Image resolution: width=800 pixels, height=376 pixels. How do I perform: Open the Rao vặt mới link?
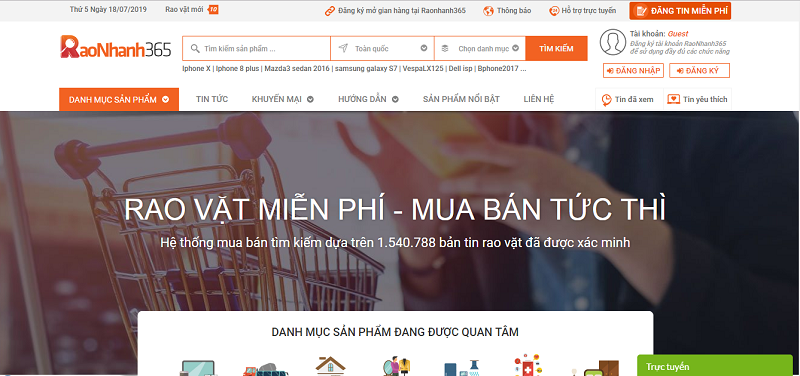[x=184, y=10]
